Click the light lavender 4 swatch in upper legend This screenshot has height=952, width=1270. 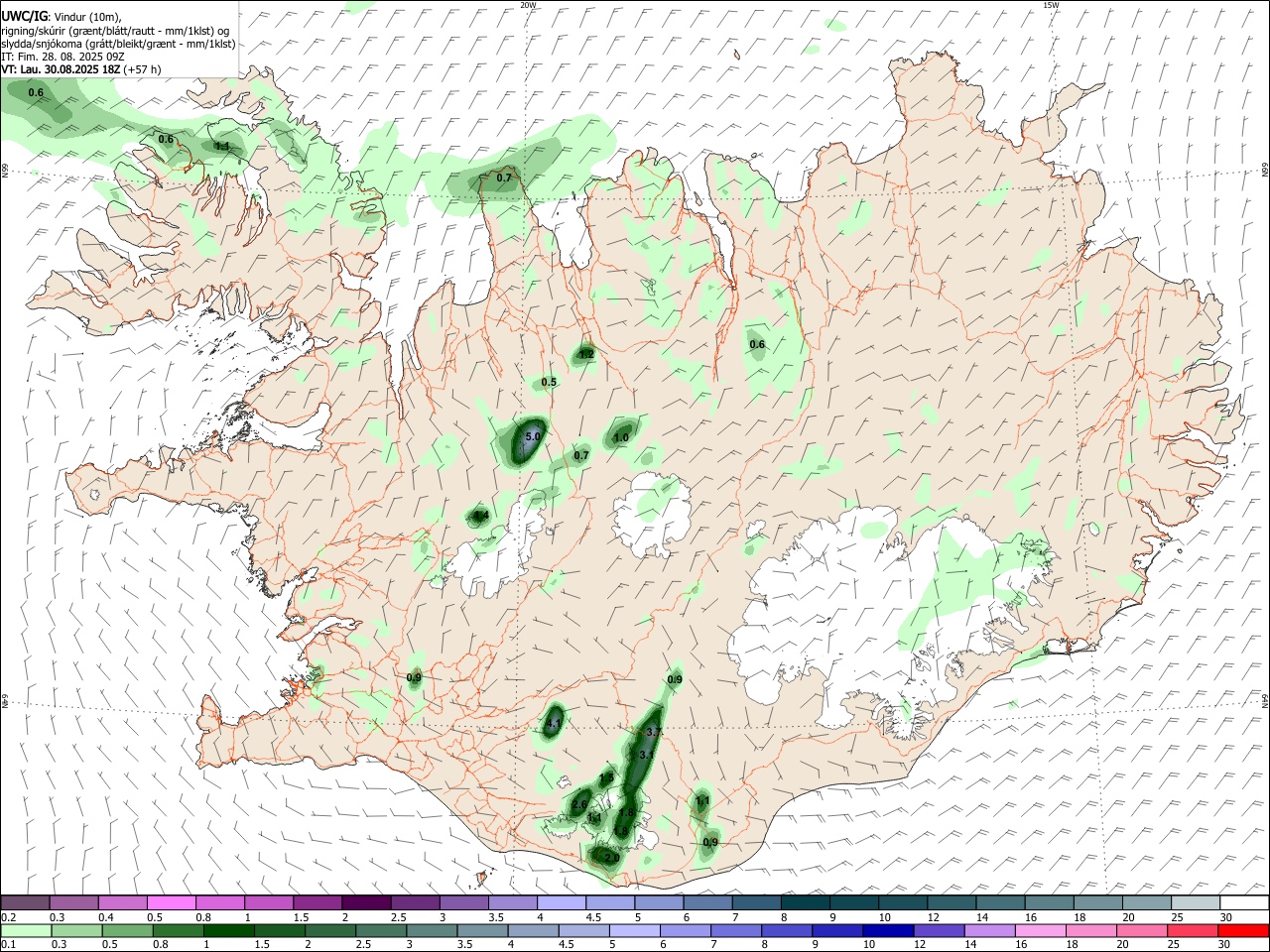point(561,902)
